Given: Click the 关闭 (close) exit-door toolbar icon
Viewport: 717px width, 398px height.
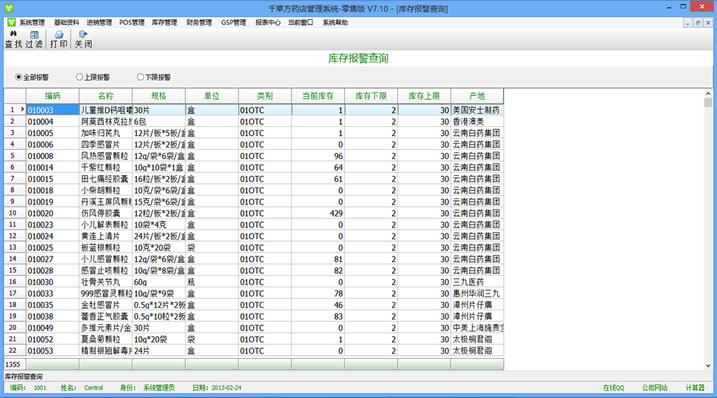Looking at the screenshot, I should pos(83,34).
